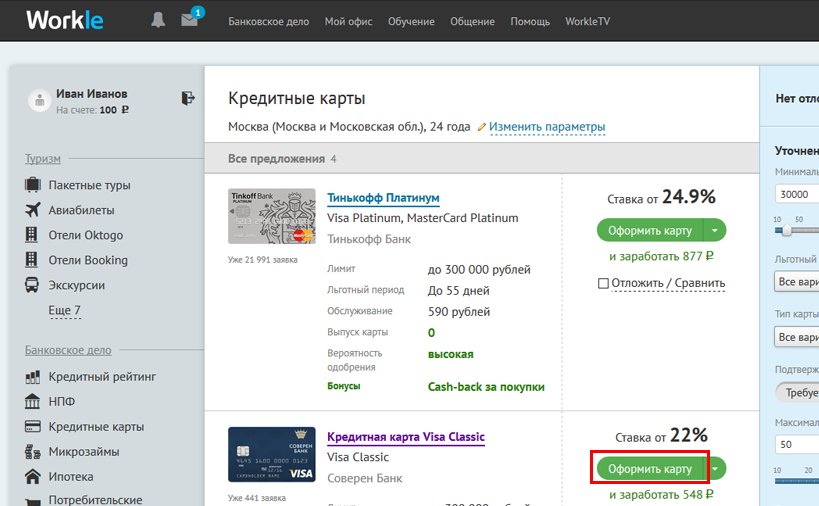Click the chart icon for Кредитный рейтинг
The height and width of the screenshot is (506, 819).
pyautogui.click(x=32, y=376)
